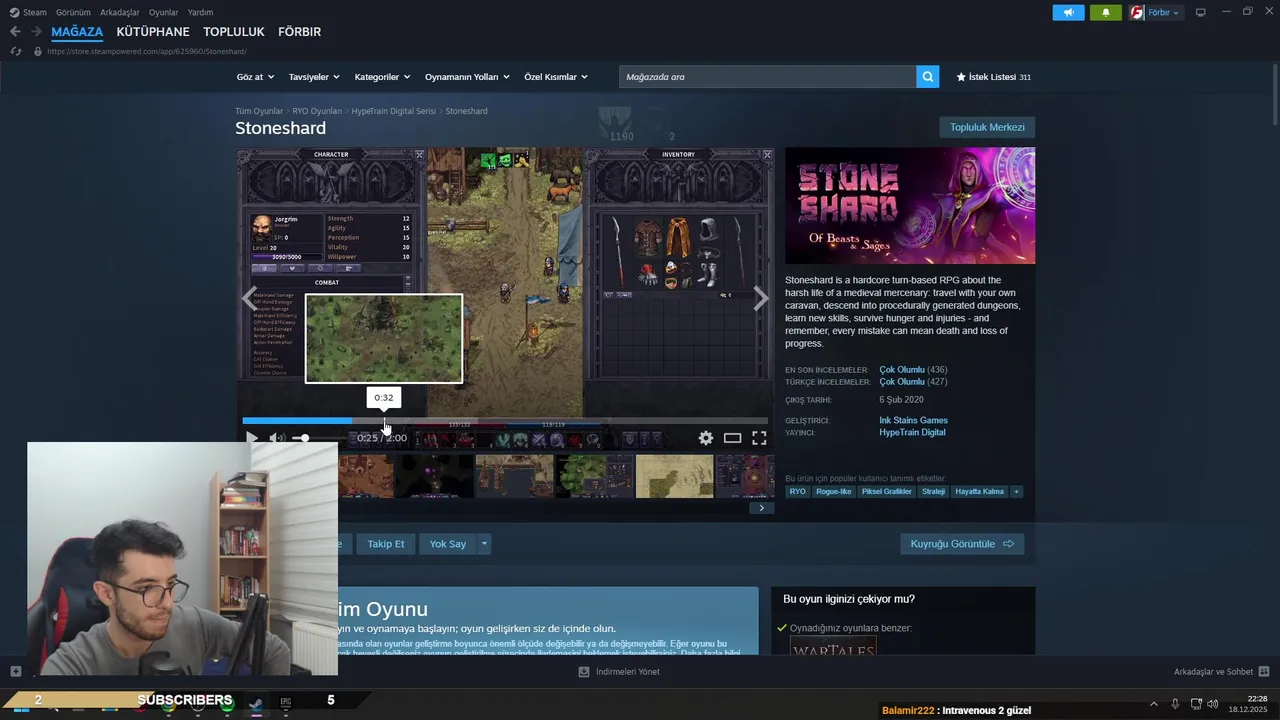Open the announcements megaphone button

pyautogui.click(x=1068, y=13)
